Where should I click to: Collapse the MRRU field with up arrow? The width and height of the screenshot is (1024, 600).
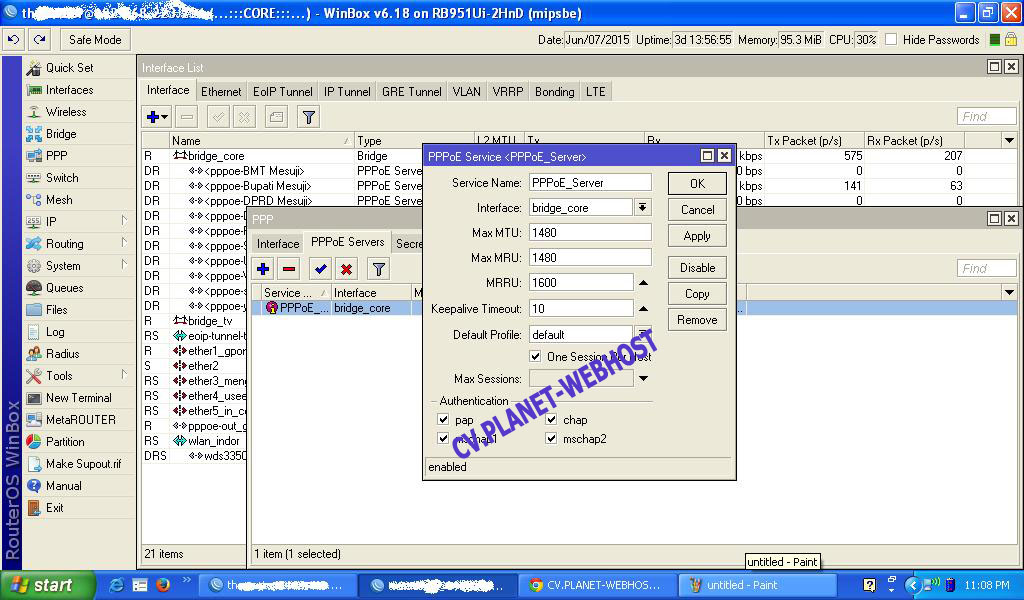tap(643, 283)
